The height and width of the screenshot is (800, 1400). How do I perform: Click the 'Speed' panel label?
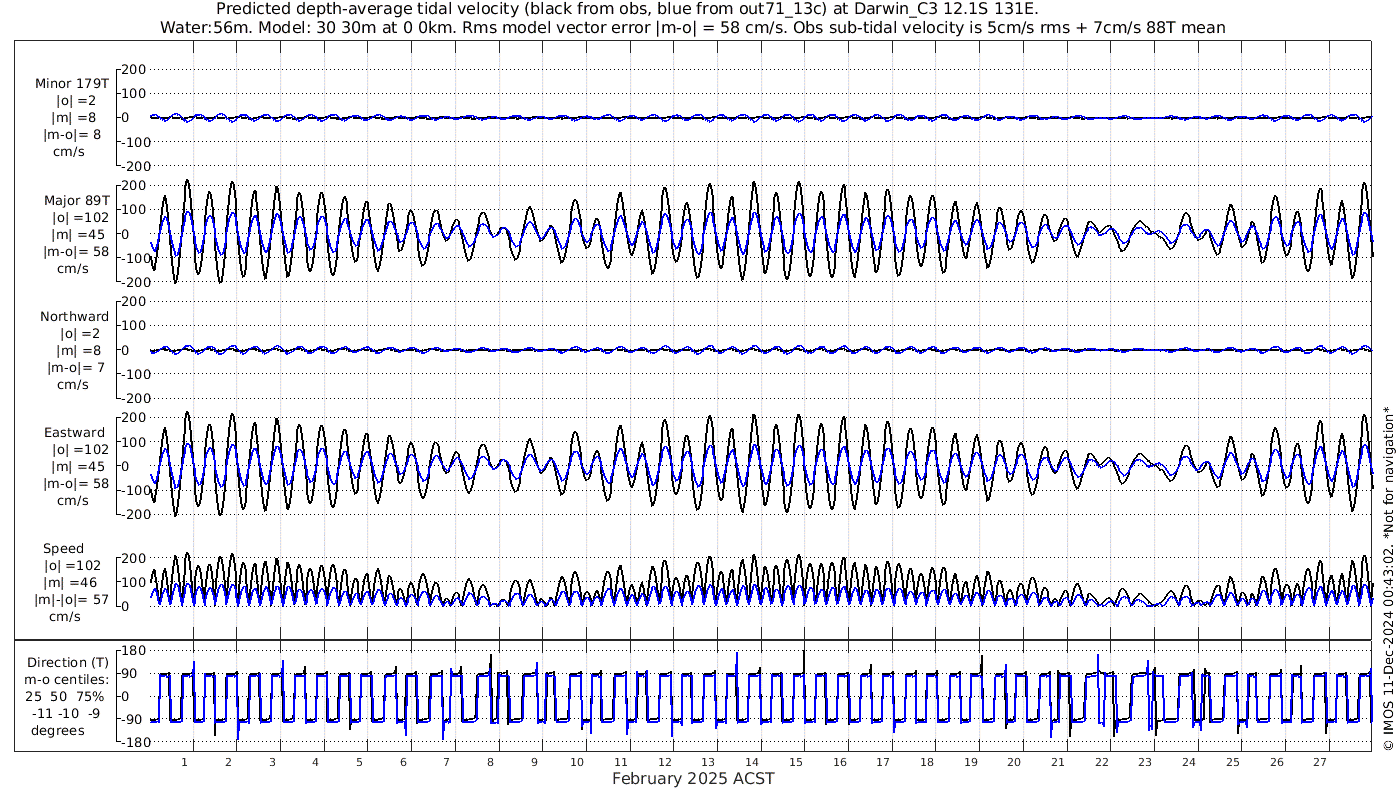64,549
